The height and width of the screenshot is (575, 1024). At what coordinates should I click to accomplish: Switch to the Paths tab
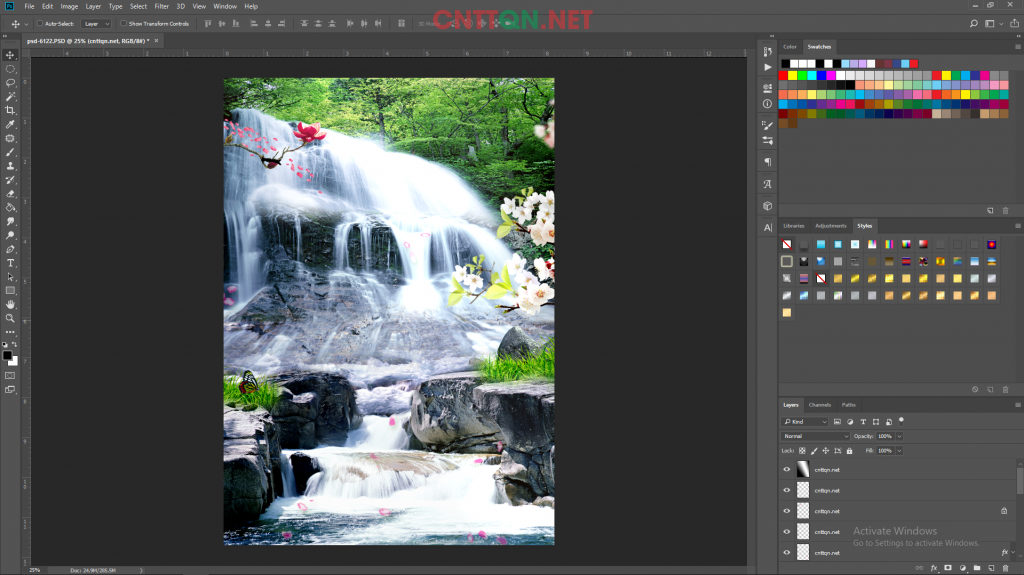coord(848,405)
